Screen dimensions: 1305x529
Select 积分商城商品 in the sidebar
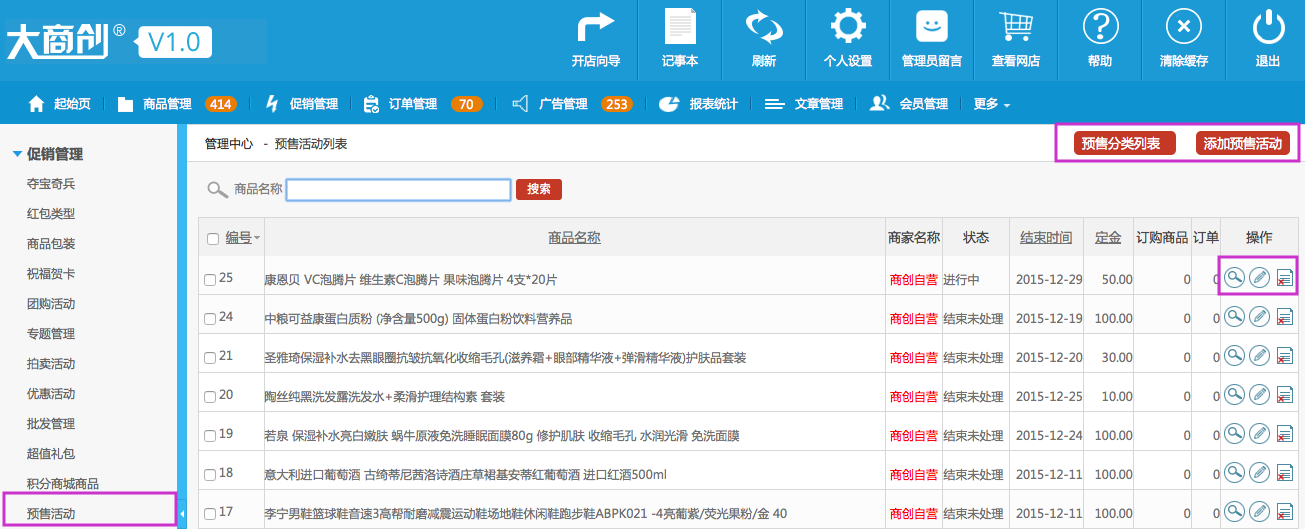63,484
